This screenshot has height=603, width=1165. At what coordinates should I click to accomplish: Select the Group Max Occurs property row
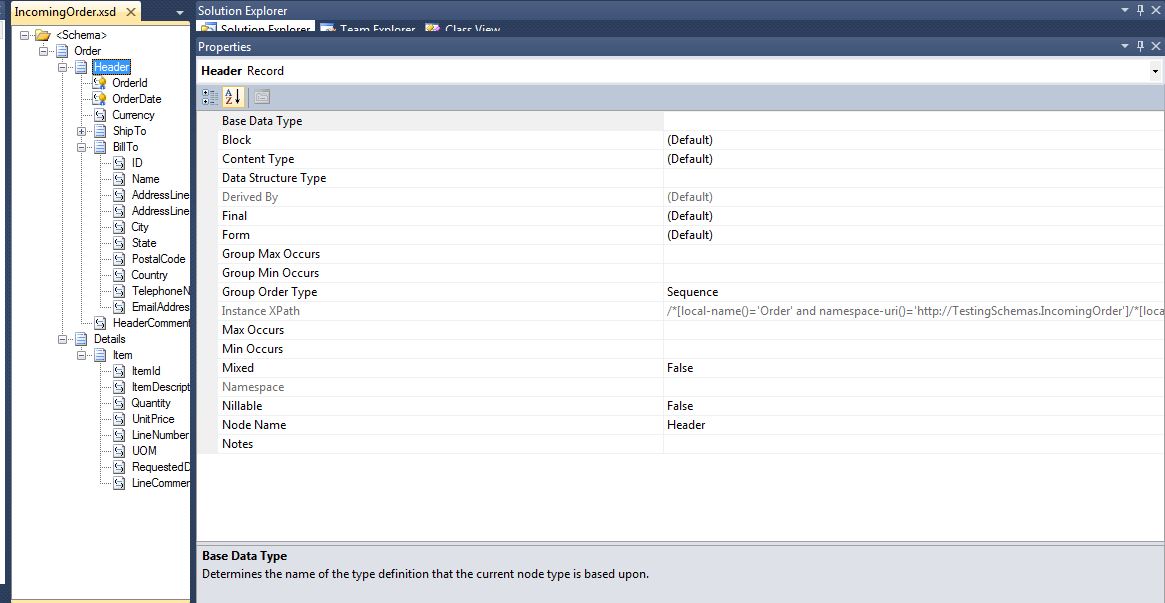[681, 254]
